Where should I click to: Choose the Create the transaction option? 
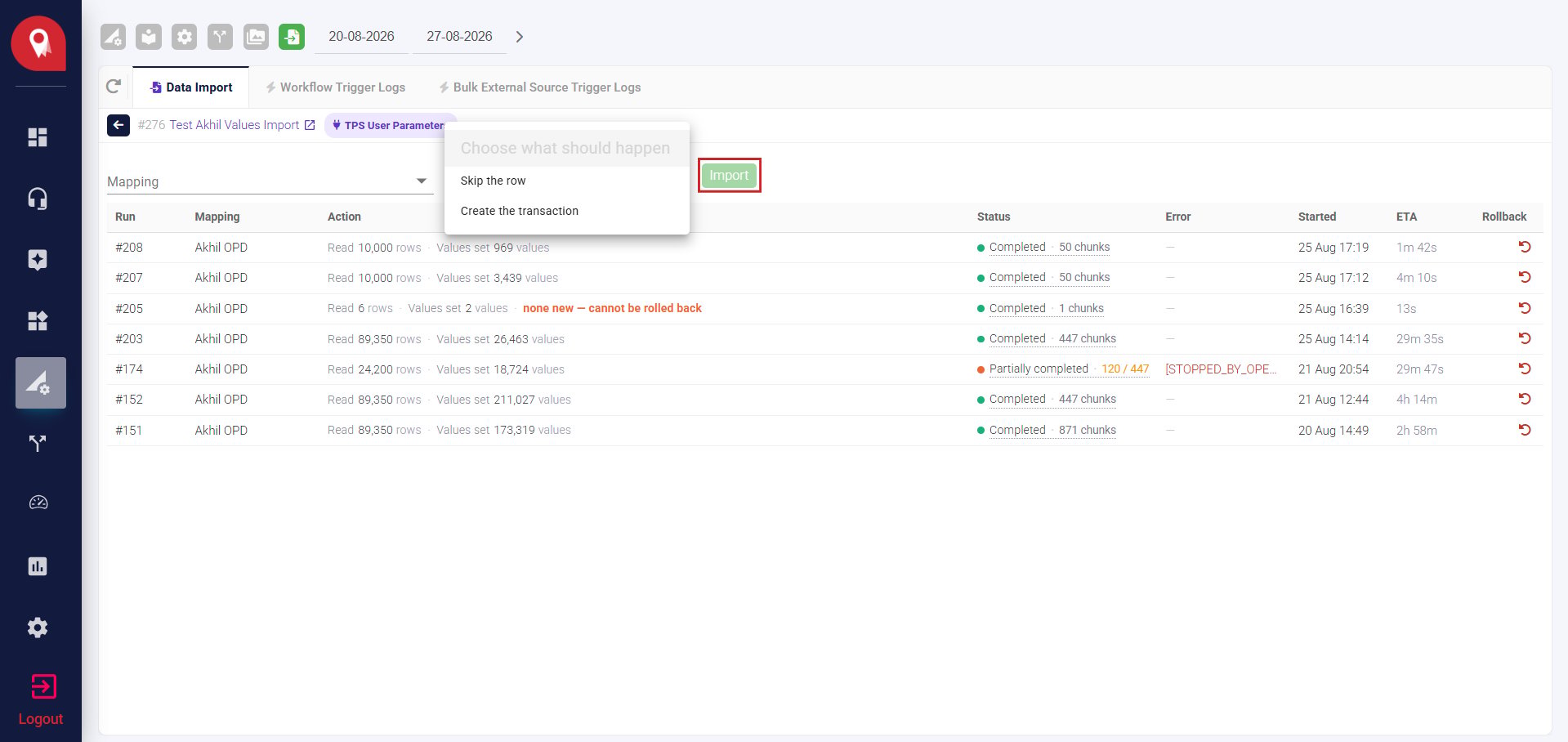click(x=567, y=211)
